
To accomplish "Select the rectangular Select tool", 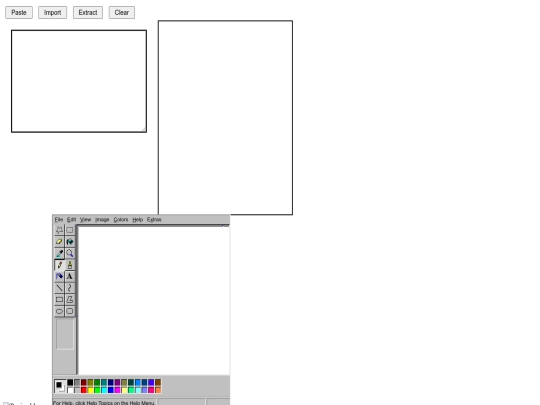I will tap(70, 230).
